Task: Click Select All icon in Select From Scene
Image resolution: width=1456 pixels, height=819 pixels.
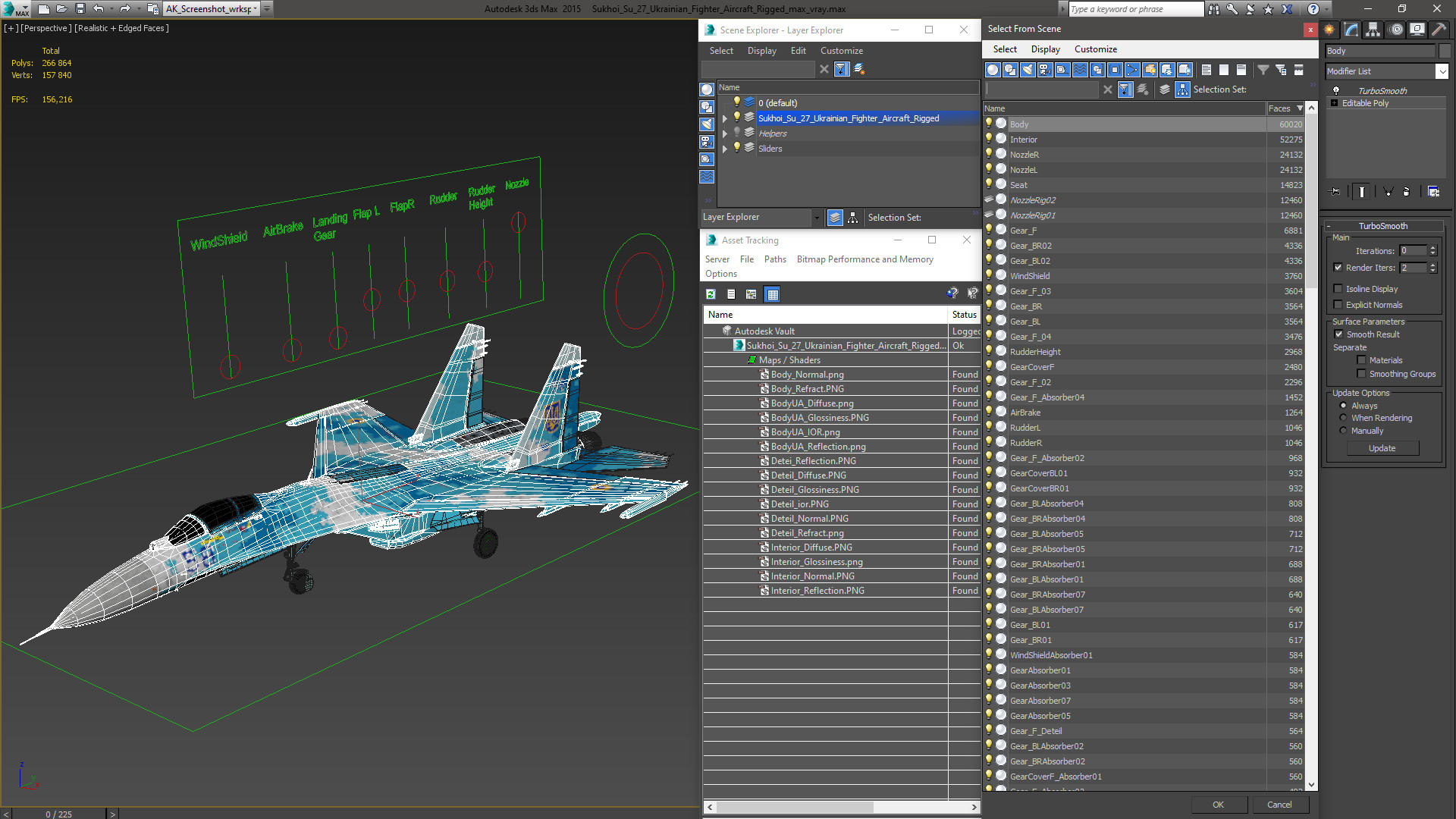Action: pyautogui.click(x=1207, y=70)
